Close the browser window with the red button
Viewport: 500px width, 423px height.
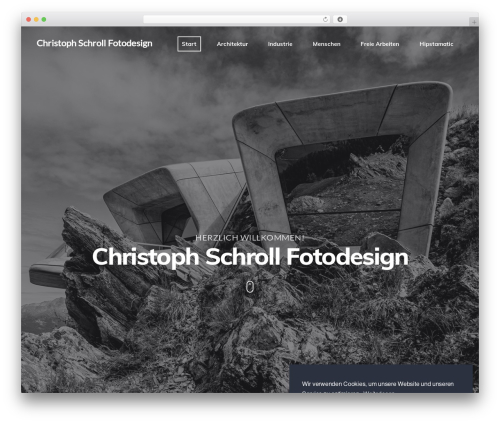pyautogui.click(x=29, y=20)
